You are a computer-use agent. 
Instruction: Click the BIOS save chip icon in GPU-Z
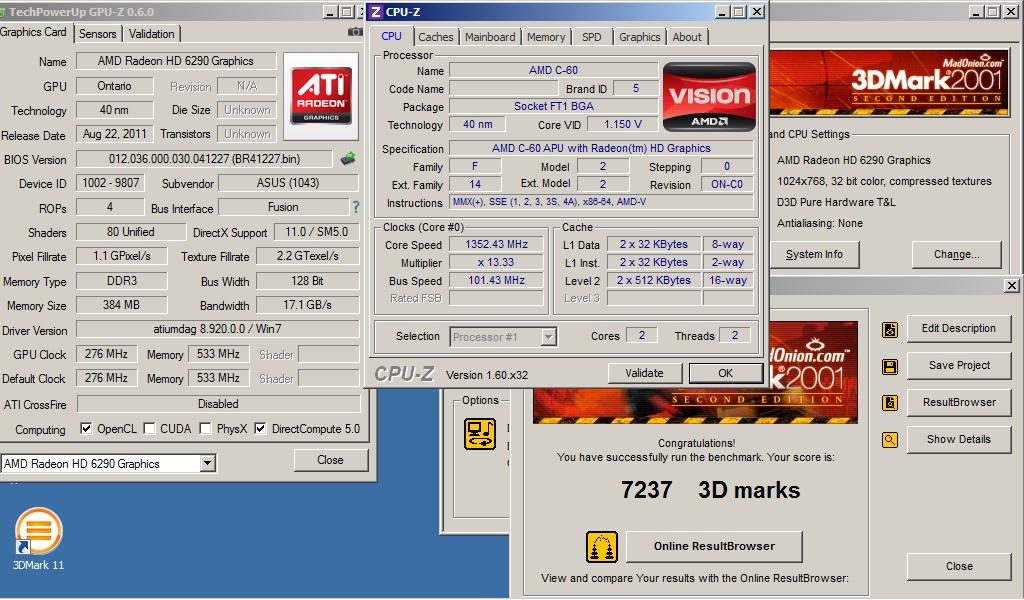[348, 159]
